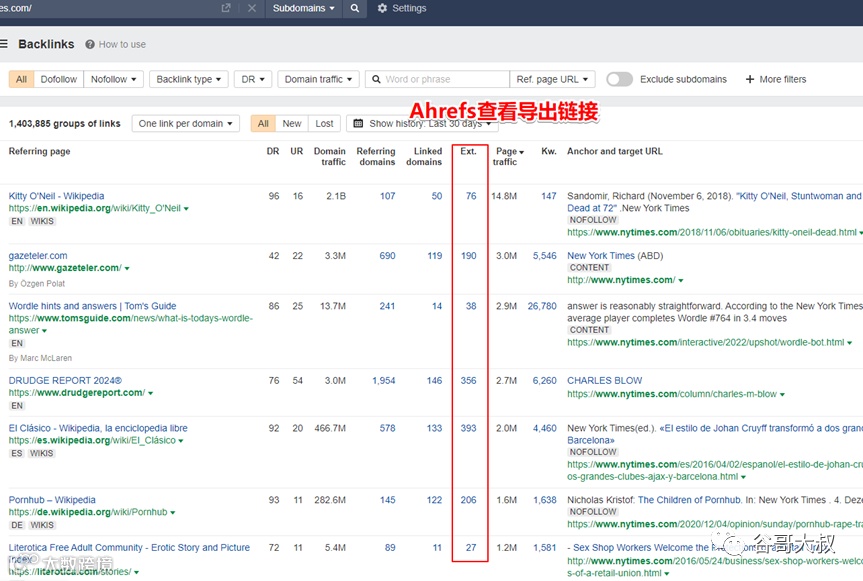Open Backlink type dropdown

click(x=189, y=79)
